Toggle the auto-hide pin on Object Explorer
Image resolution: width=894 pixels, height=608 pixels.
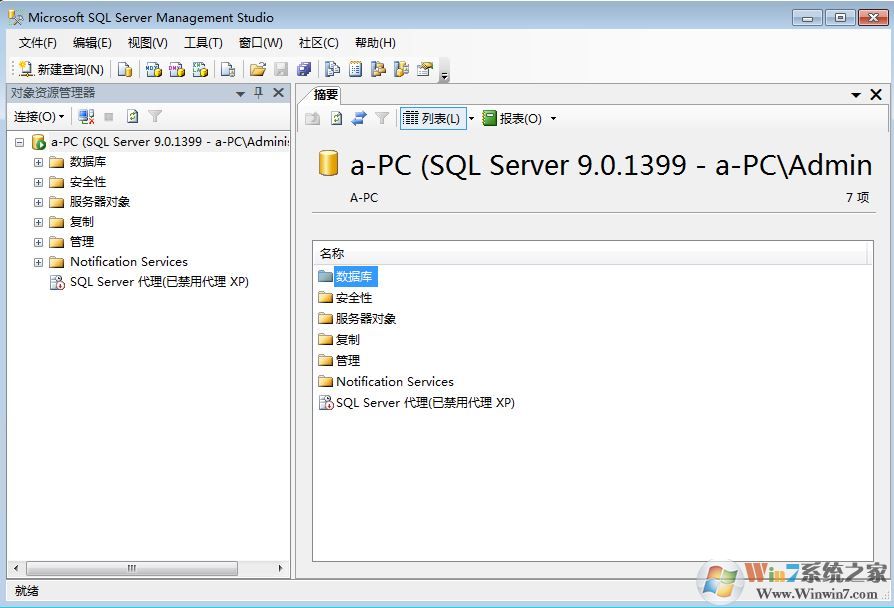click(257, 93)
